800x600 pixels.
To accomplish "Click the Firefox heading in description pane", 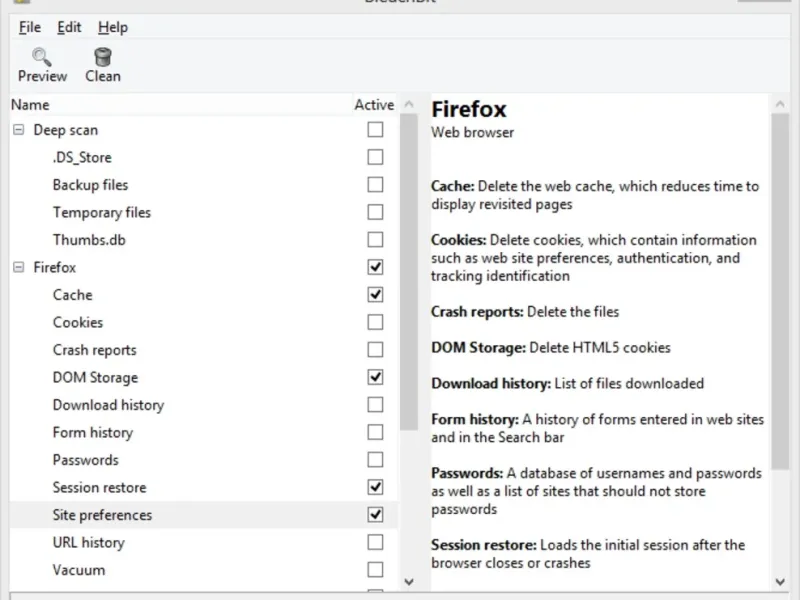I will pos(469,109).
